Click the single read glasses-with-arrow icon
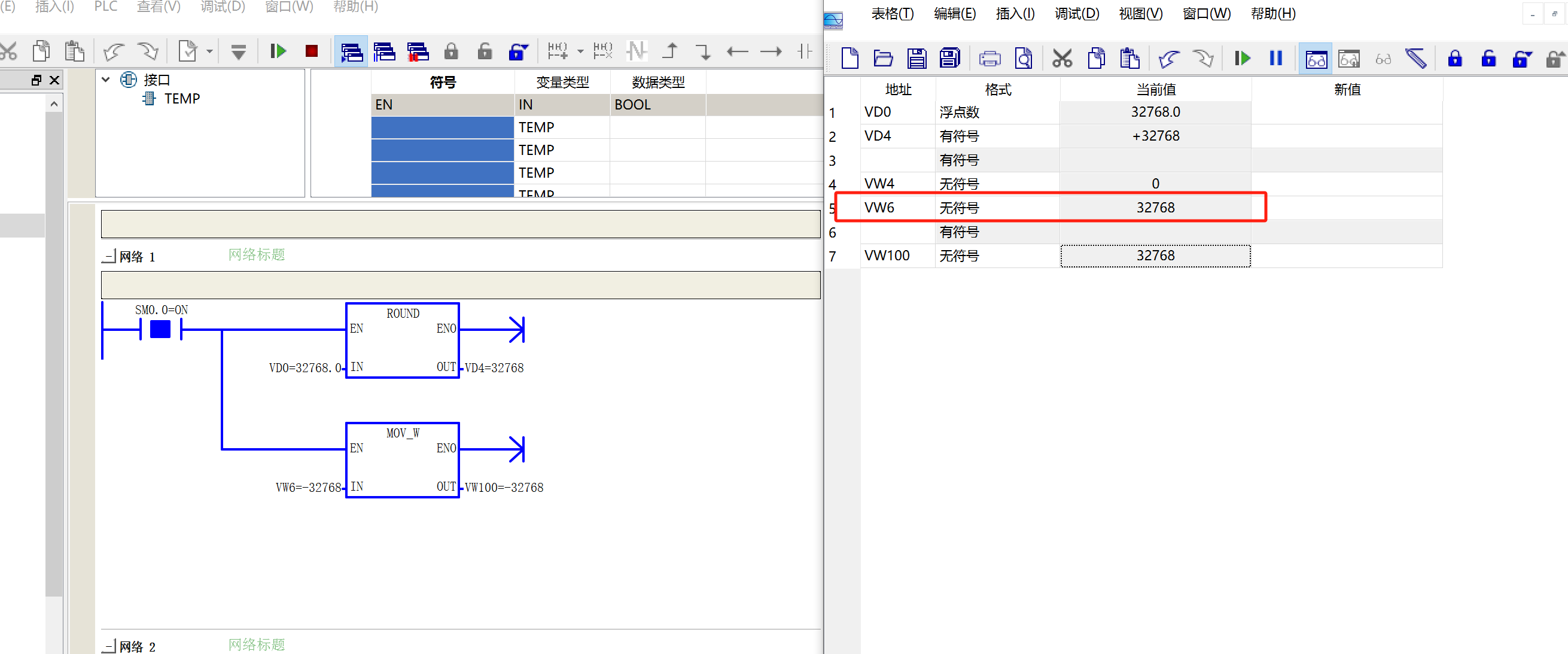 (x=1350, y=59)
